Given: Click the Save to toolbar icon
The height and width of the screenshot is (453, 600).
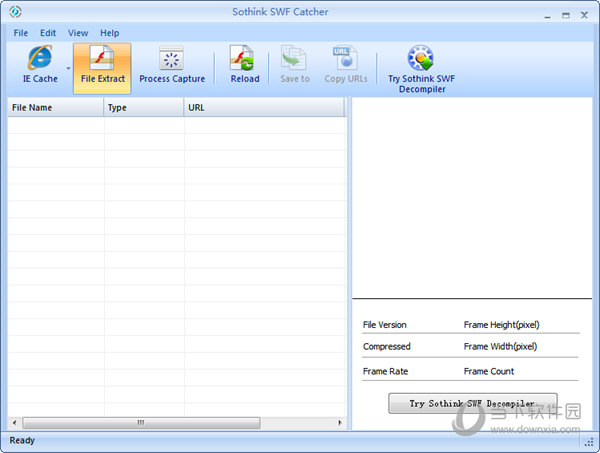Looking at the screenshot, I should pos(294,64).
